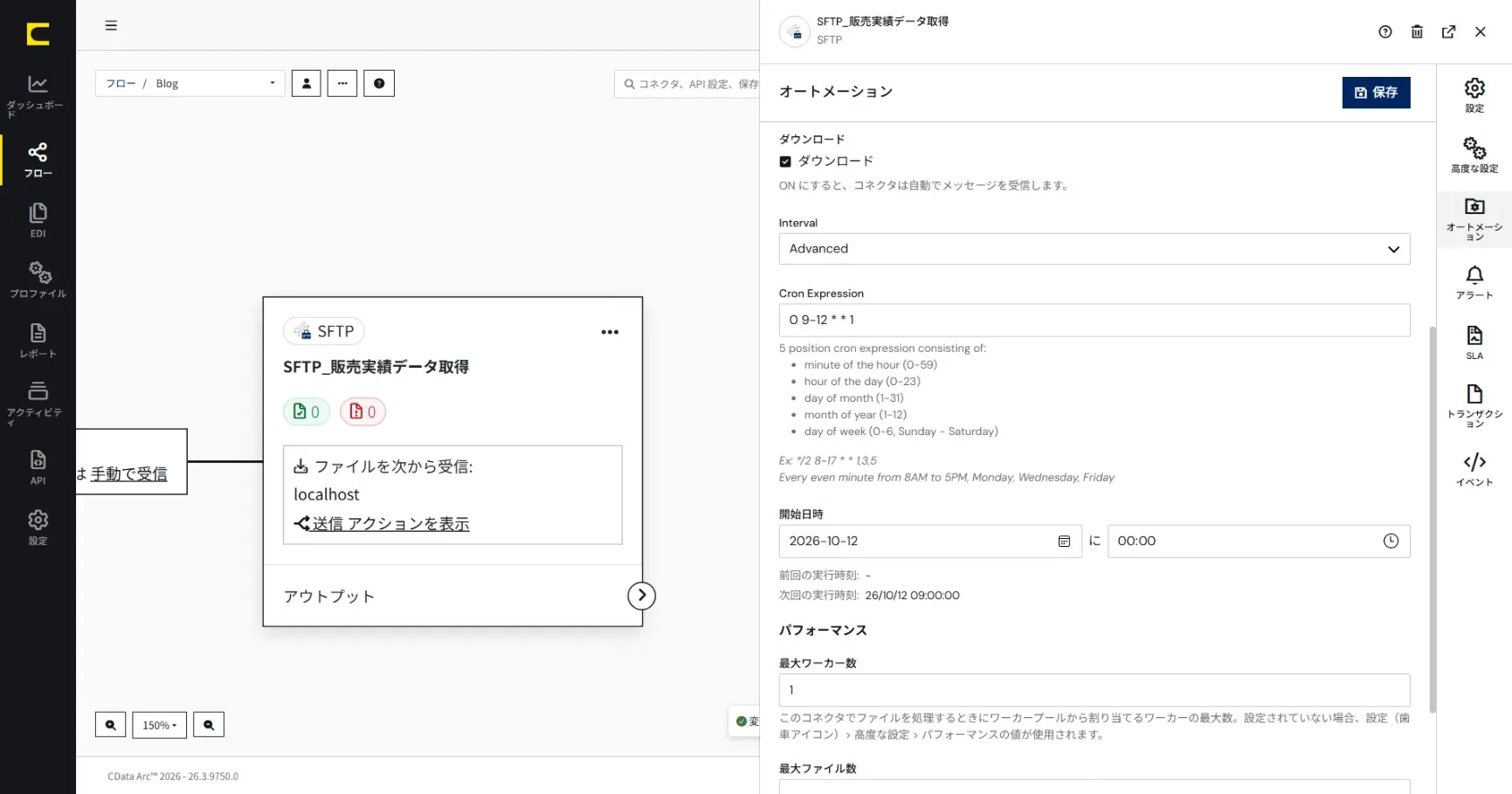
Task: Open the Dashboard in the left sidebar
Action: pyautogui.click(x=38, y=96)
